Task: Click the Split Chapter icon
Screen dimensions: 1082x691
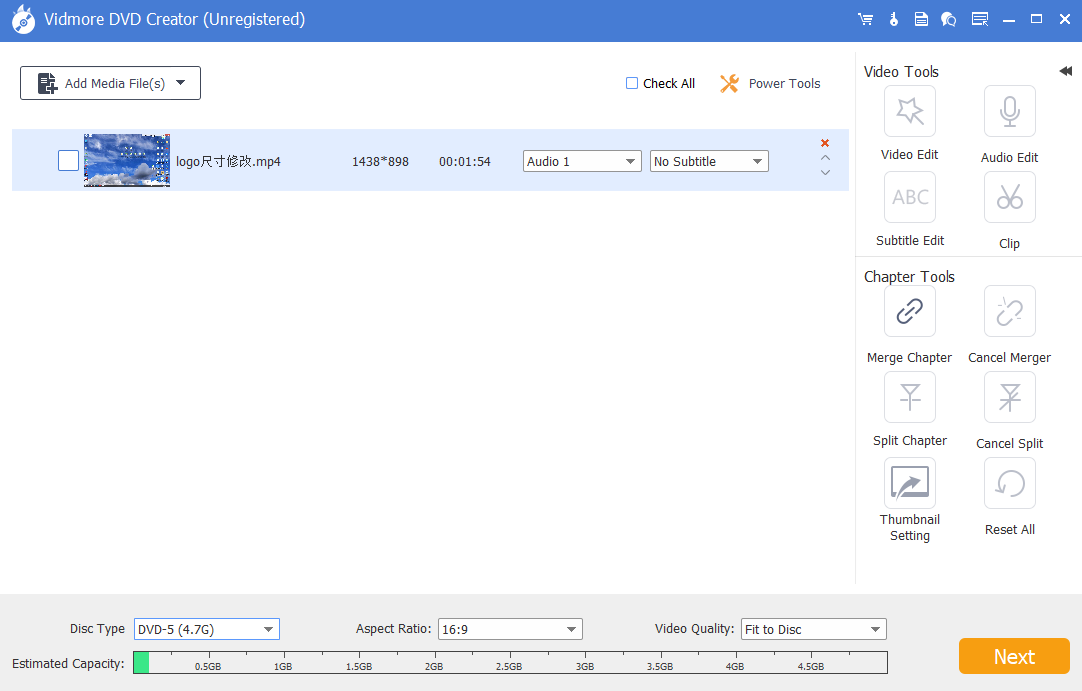Action: [909, 398]
